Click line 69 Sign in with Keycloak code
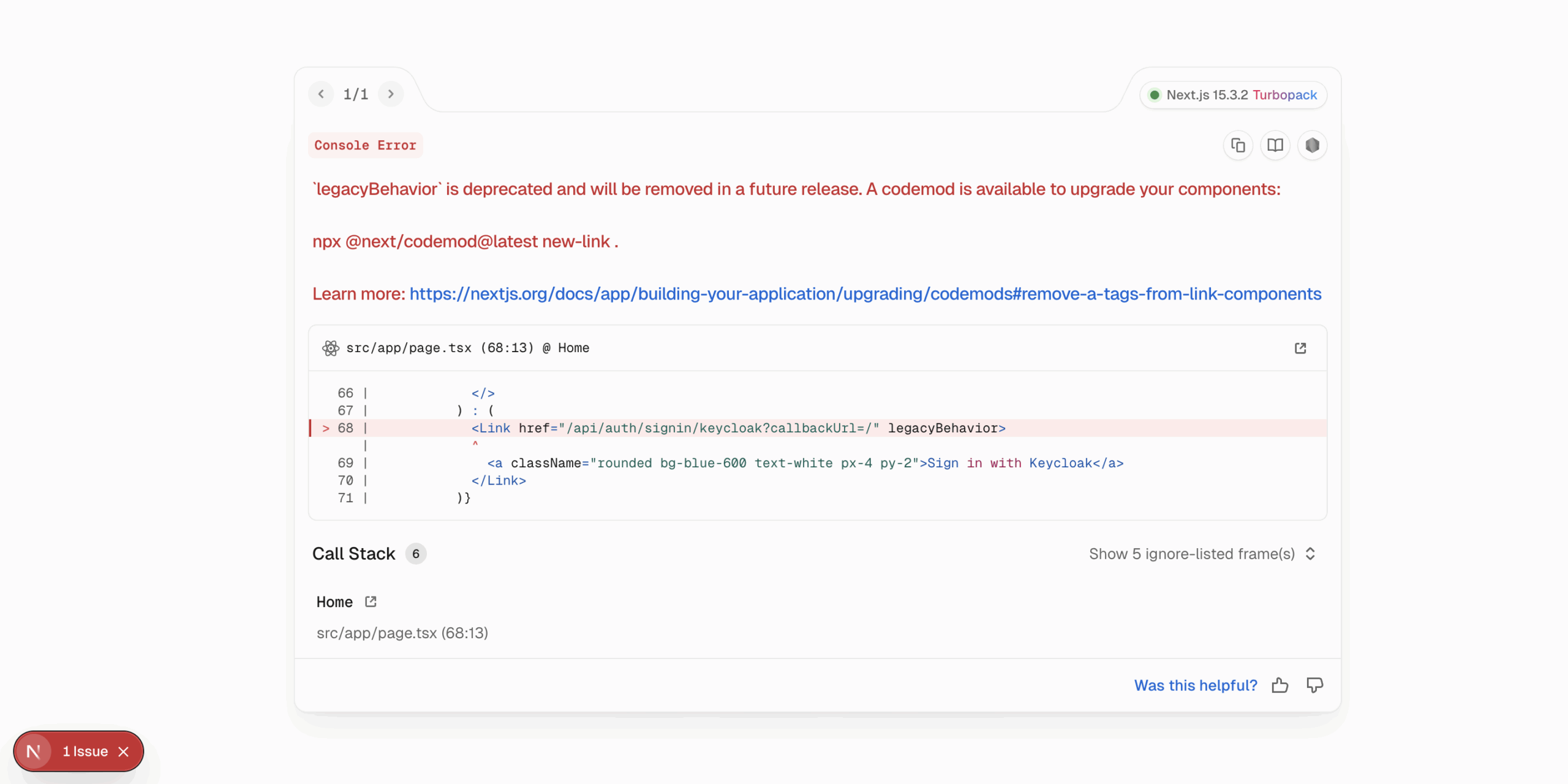The height and width of the screenshot is (784, 1568). click(x=805, y=463)
